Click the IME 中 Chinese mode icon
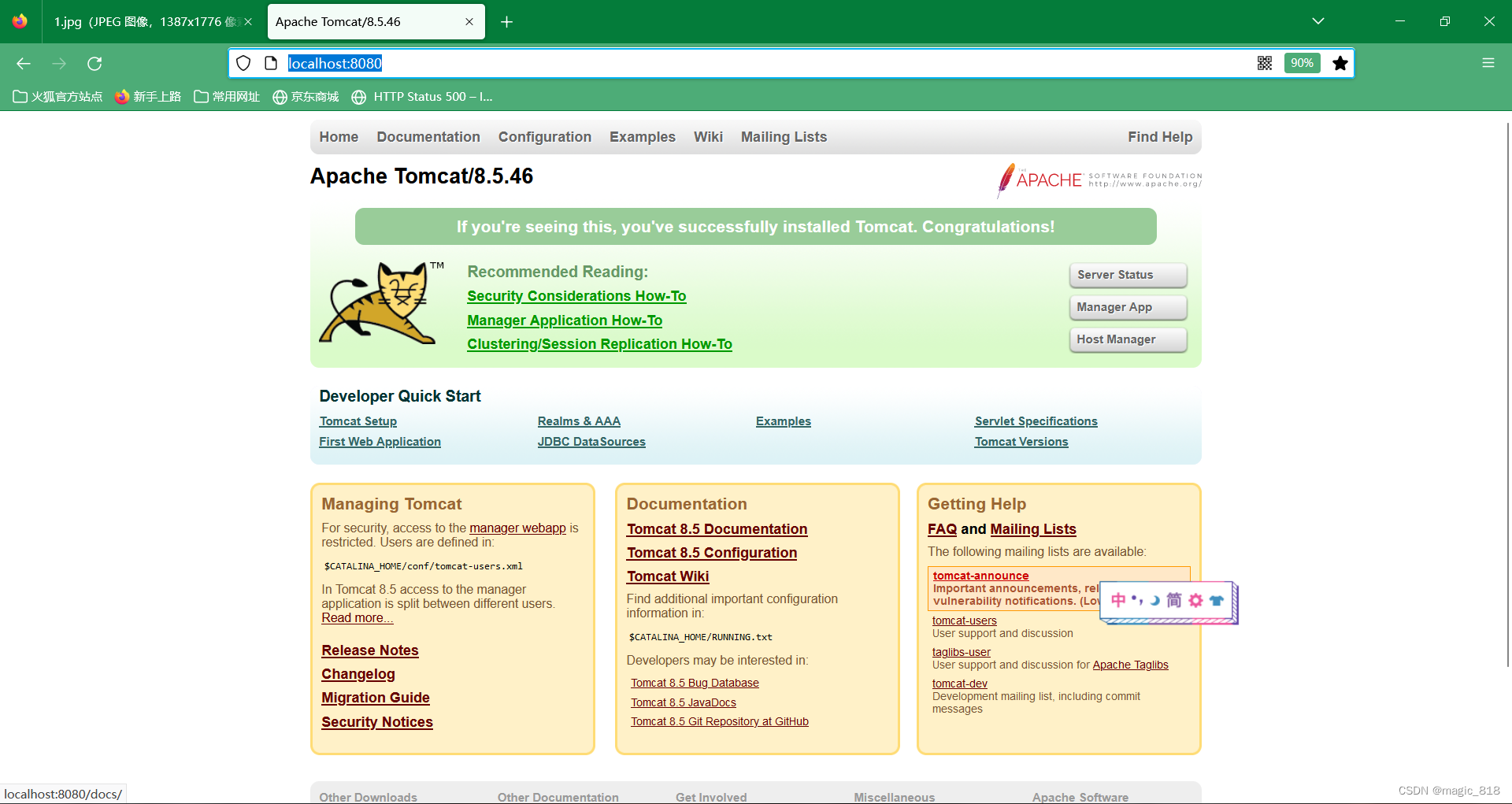Viewport: 1512px width, 804px height. pyautogui.click(x=1118, y=600)
